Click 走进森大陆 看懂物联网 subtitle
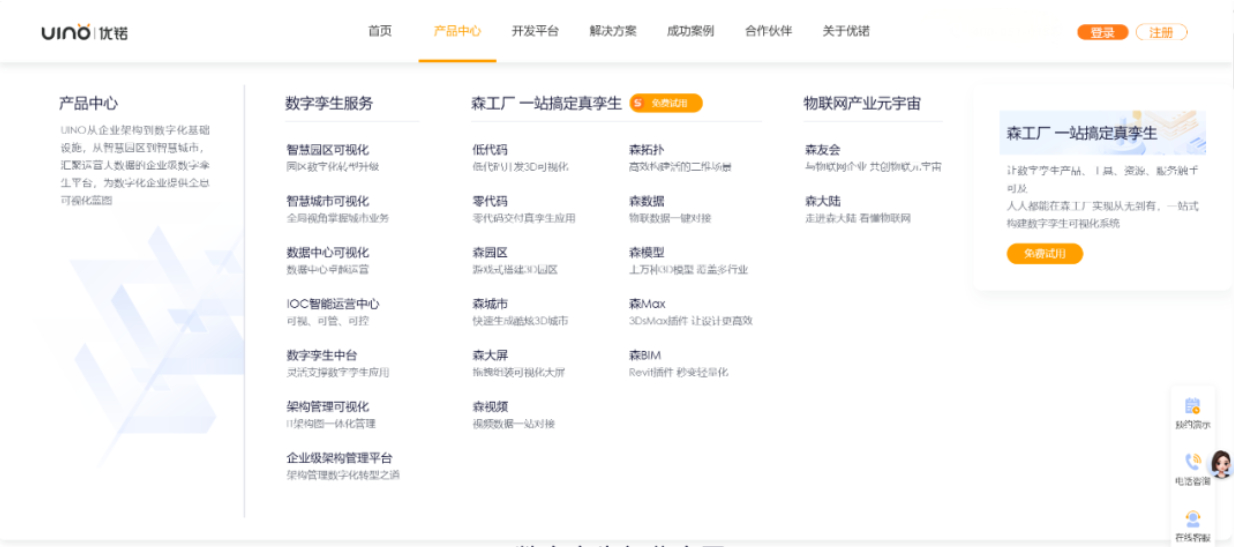Viewport: 1234px width, 547px height. click(x=858, y=218)
